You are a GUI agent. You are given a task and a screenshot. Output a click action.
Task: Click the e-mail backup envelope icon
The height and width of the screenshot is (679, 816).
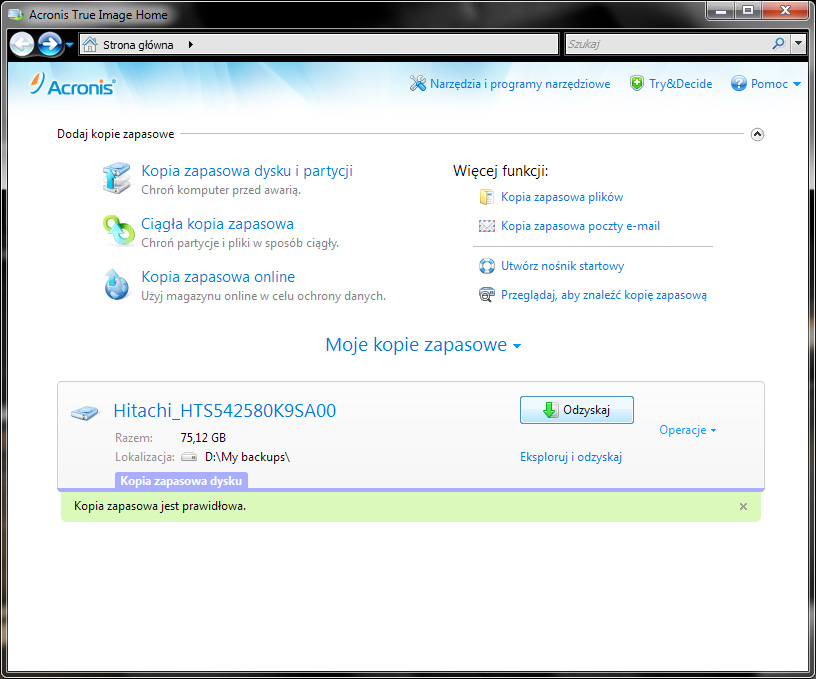pyautogui.click(x=487, y=226)
